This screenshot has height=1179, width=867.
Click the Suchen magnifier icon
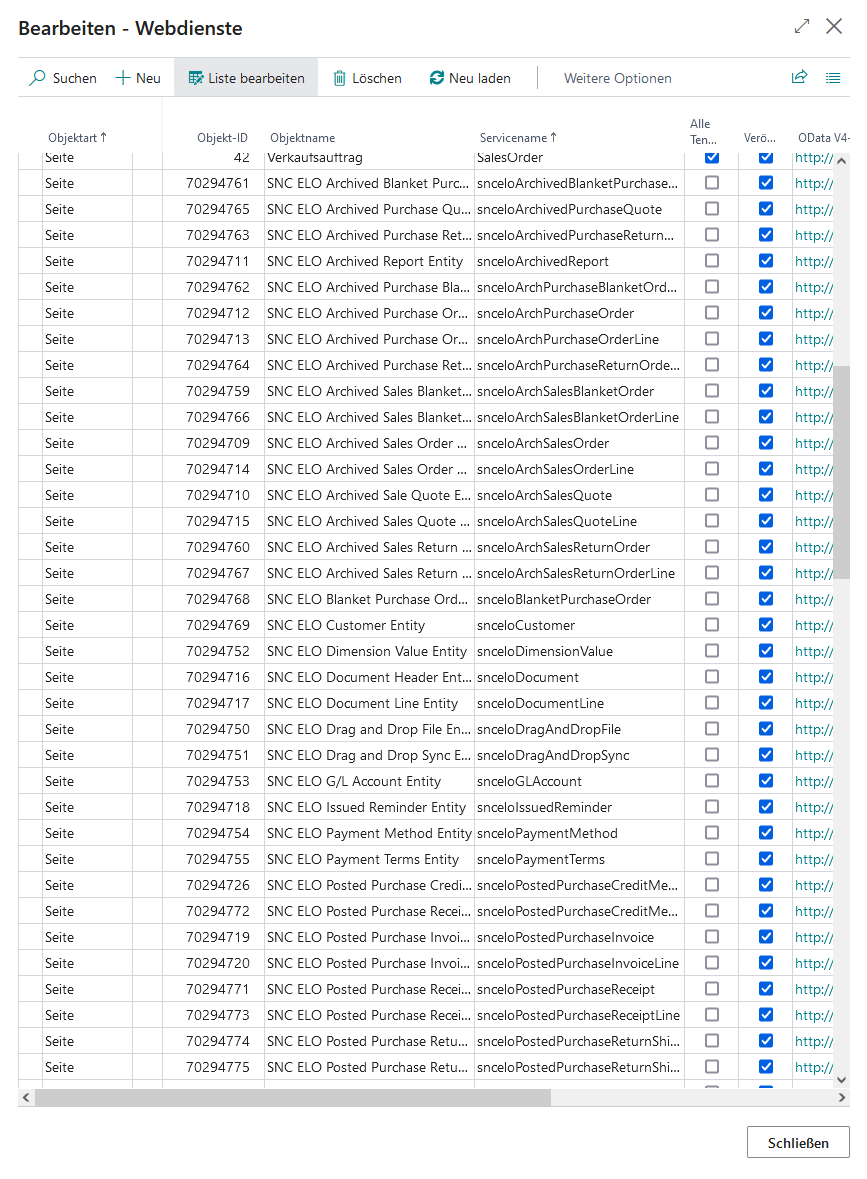(38, 78)
